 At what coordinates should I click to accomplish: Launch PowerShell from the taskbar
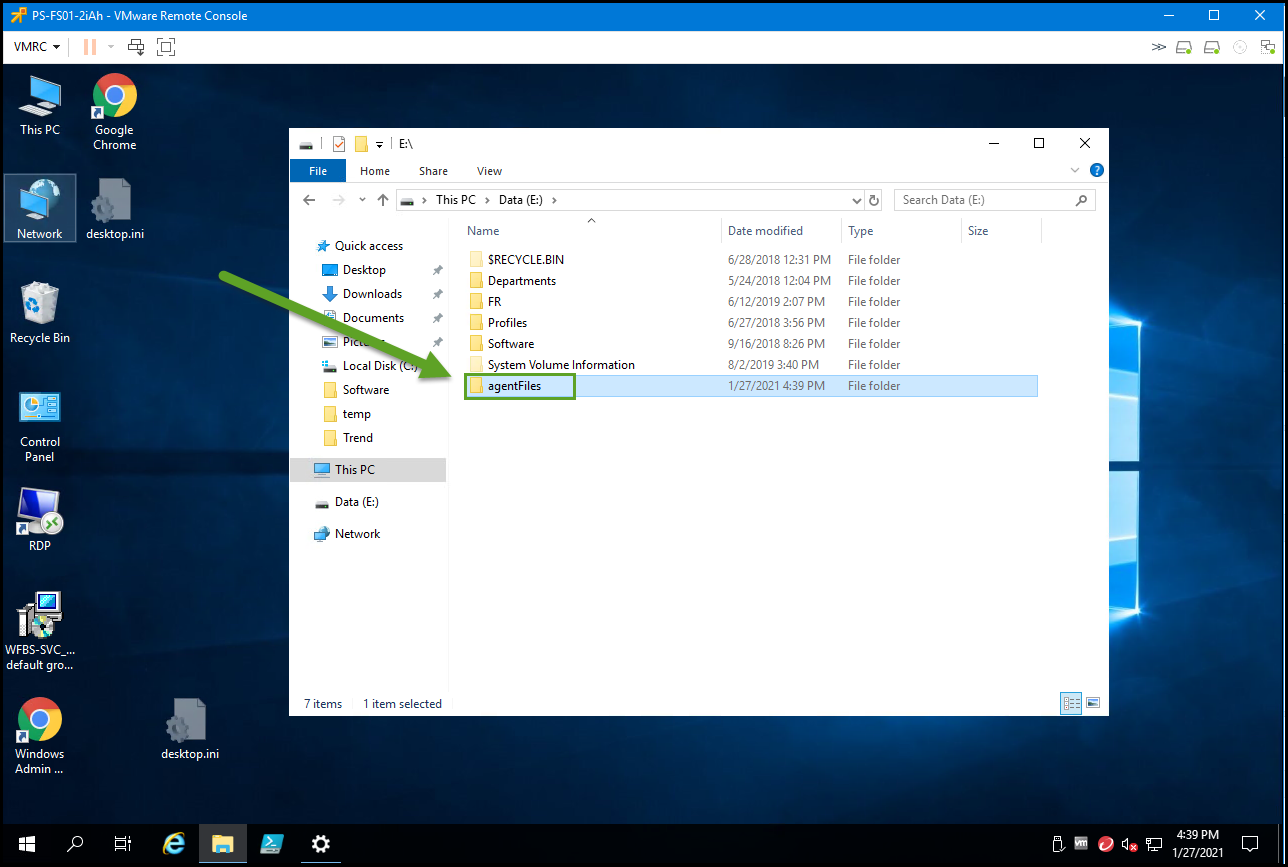[271, 844]
